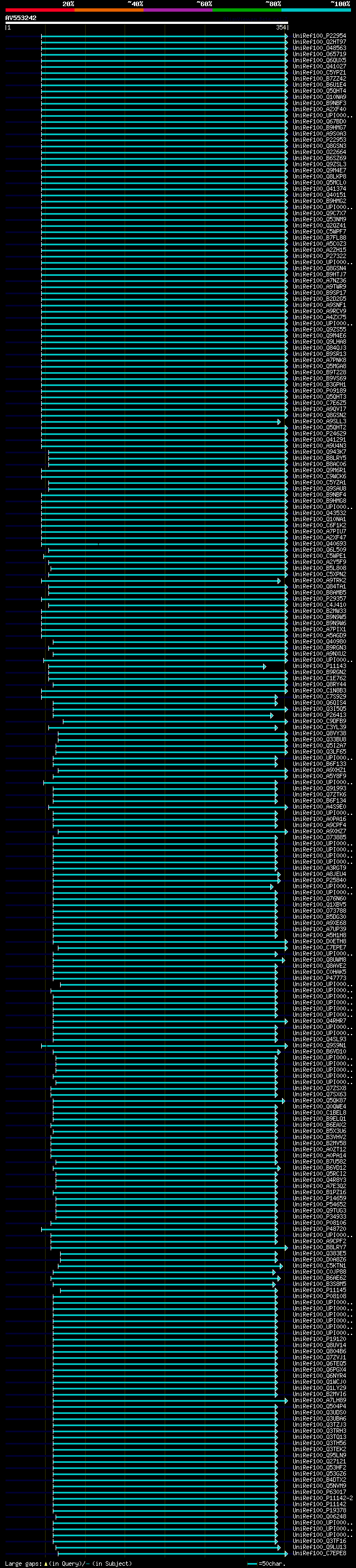
Task: Click UniRef100_P48720 label
Action: click(319, 1229)
